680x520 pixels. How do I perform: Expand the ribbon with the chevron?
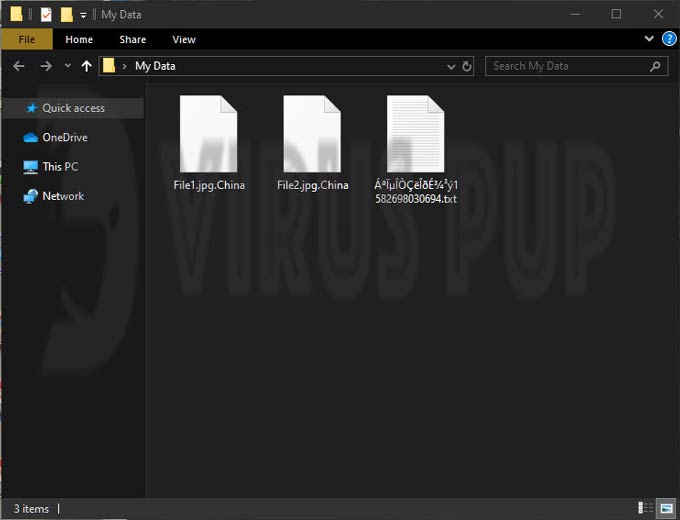click(650, 39)
